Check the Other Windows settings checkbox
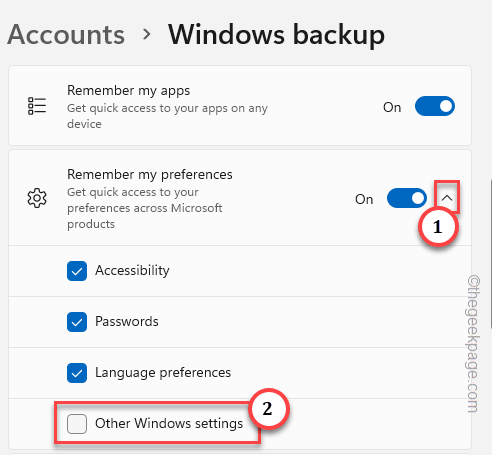 77,424
